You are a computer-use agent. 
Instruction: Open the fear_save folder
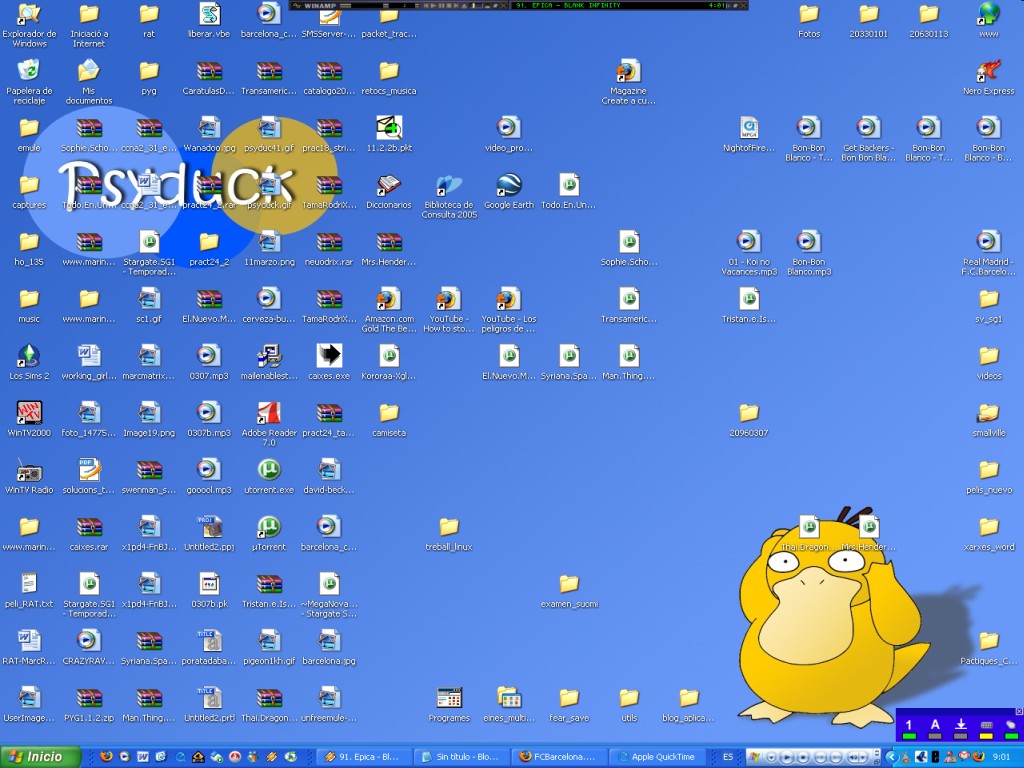(569, 704)
